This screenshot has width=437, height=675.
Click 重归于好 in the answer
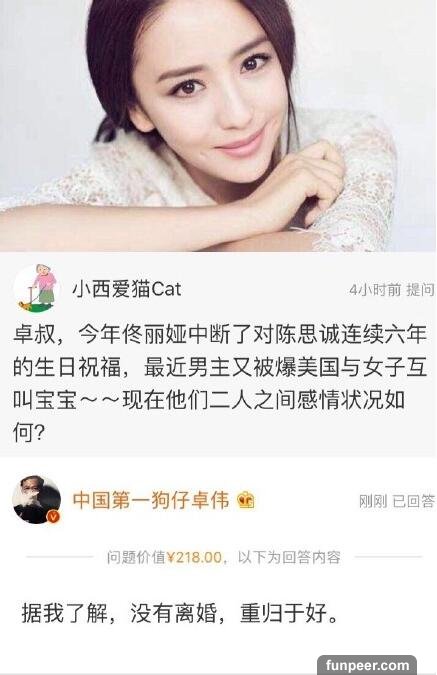(x=283, y=613)
